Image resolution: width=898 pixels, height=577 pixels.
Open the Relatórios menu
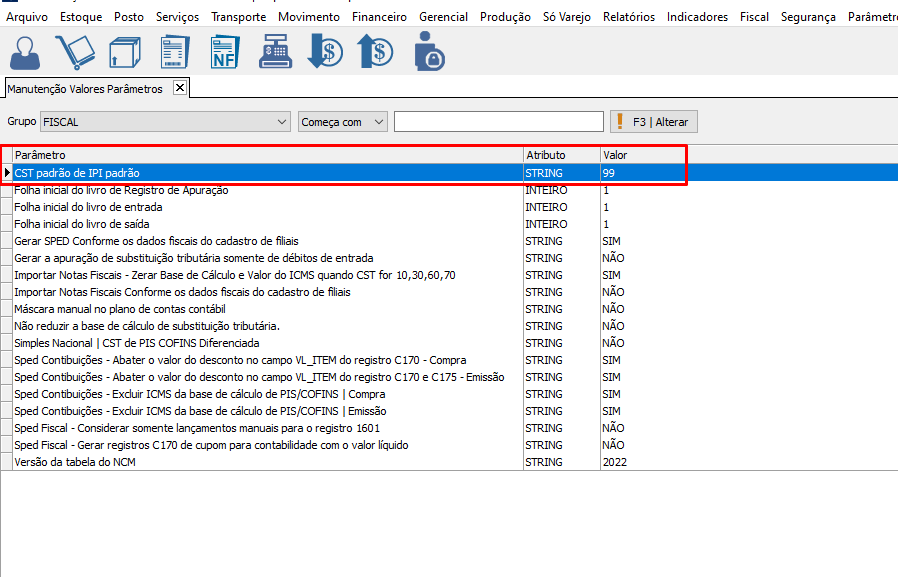pyautogui.click(x=629, y=17)
